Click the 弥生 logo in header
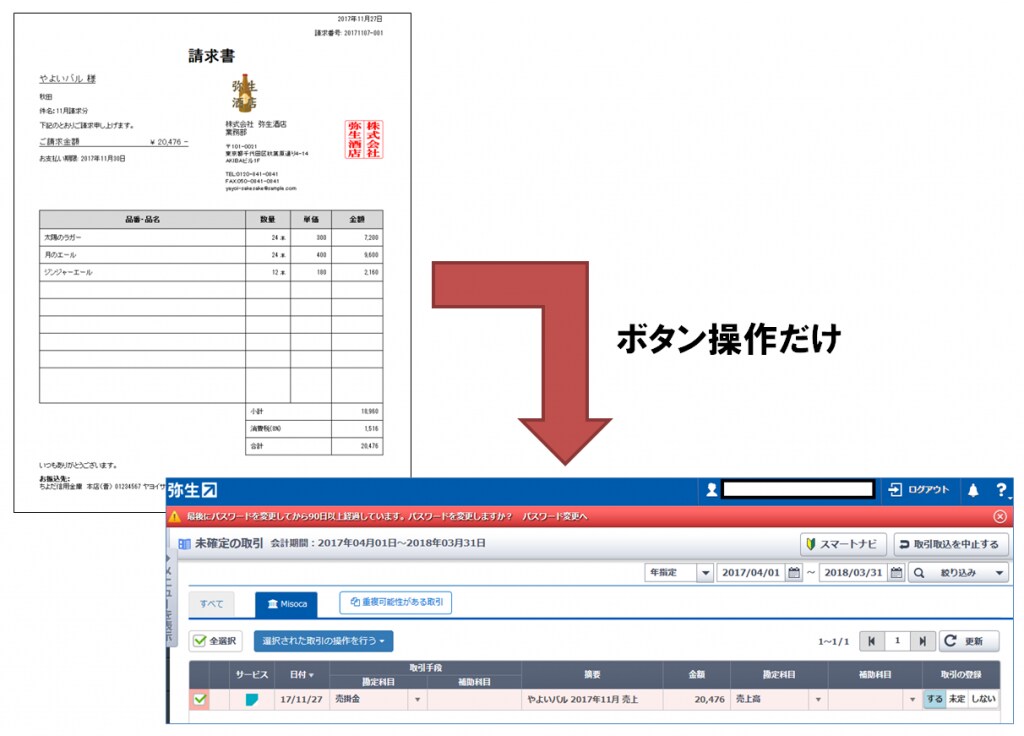The image size is (1024, 736). tap(192, 490)
